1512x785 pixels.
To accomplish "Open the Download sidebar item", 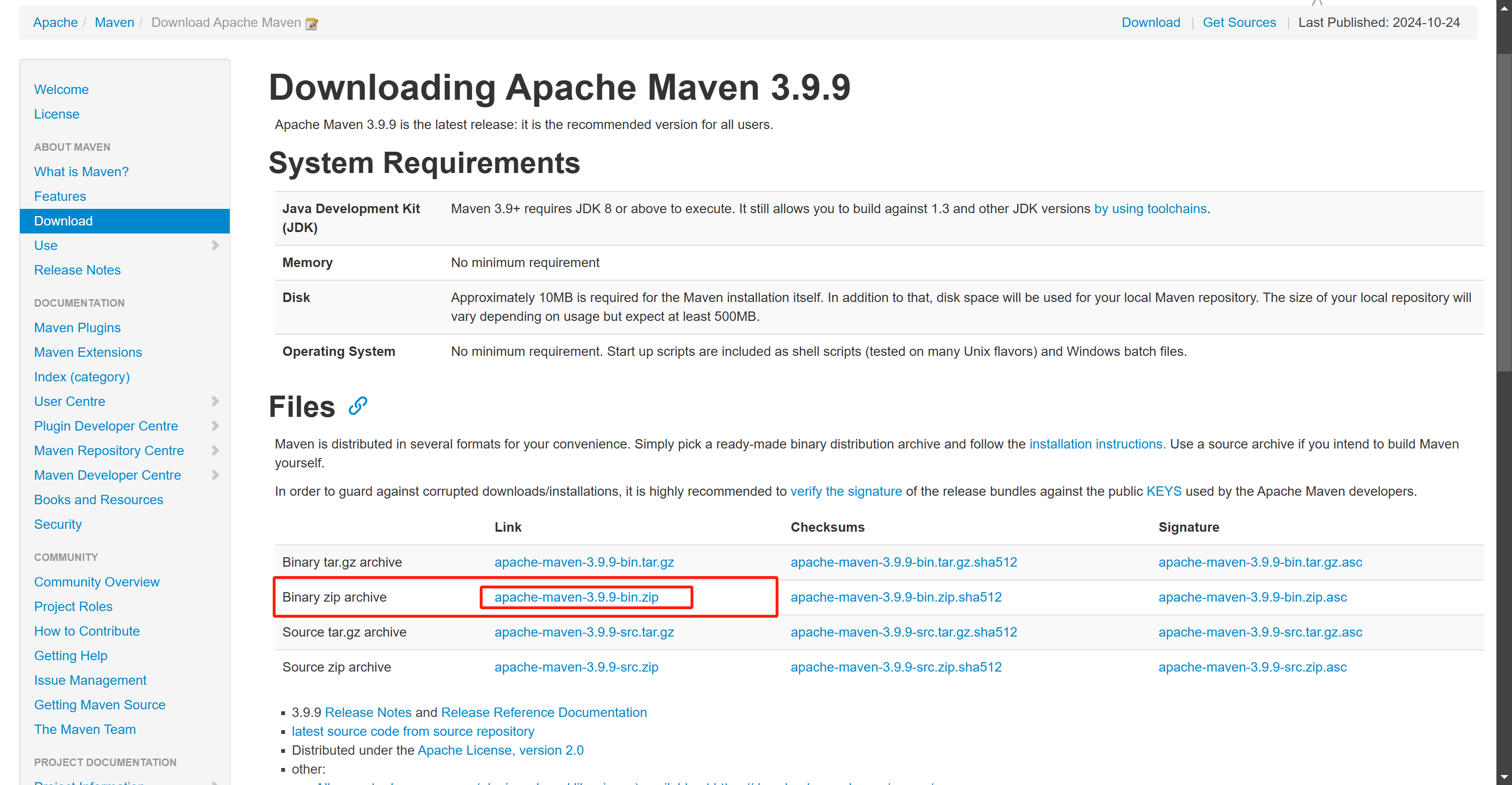I will pos(63,221).
